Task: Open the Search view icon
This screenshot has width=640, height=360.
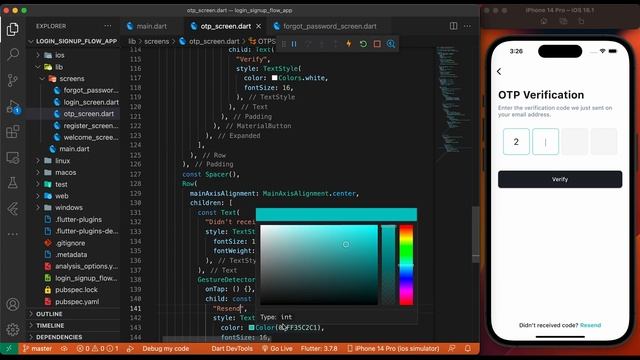Action: (13, 54)
